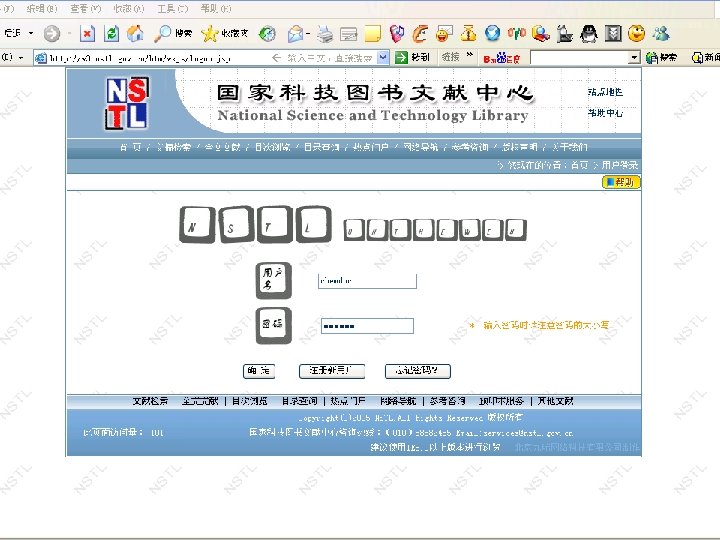Open 关于我们 in top navigation bar
This screenshot has height=540, width=720.
(x=569, y=147)
